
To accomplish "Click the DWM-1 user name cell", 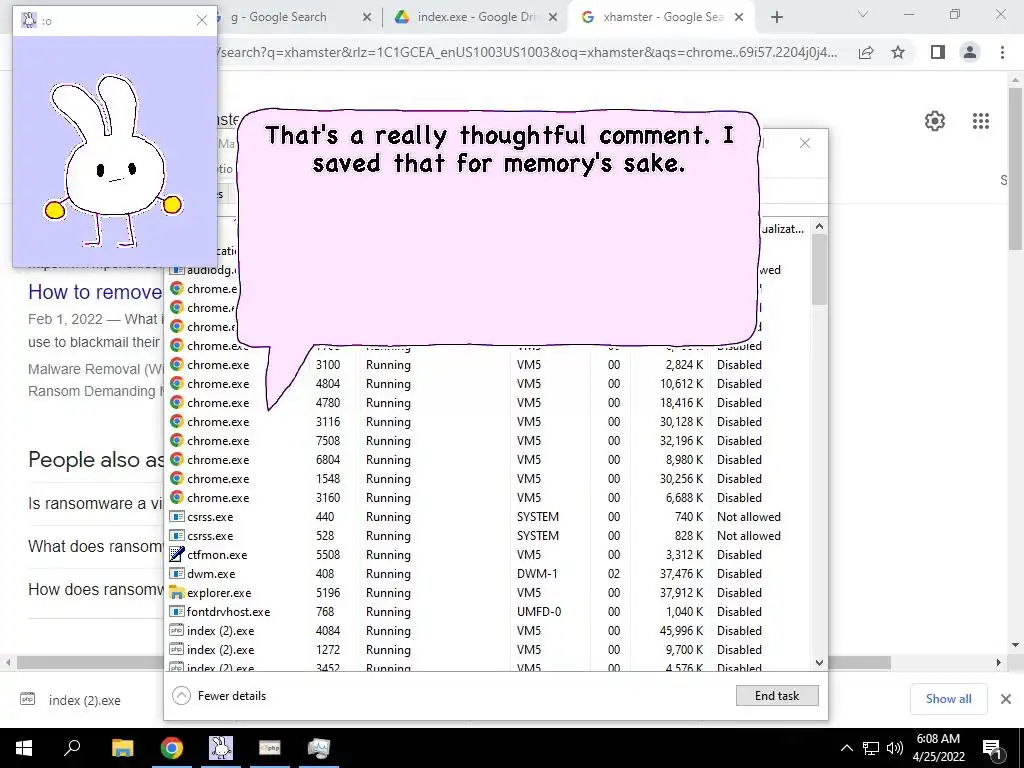I will 539,574.
